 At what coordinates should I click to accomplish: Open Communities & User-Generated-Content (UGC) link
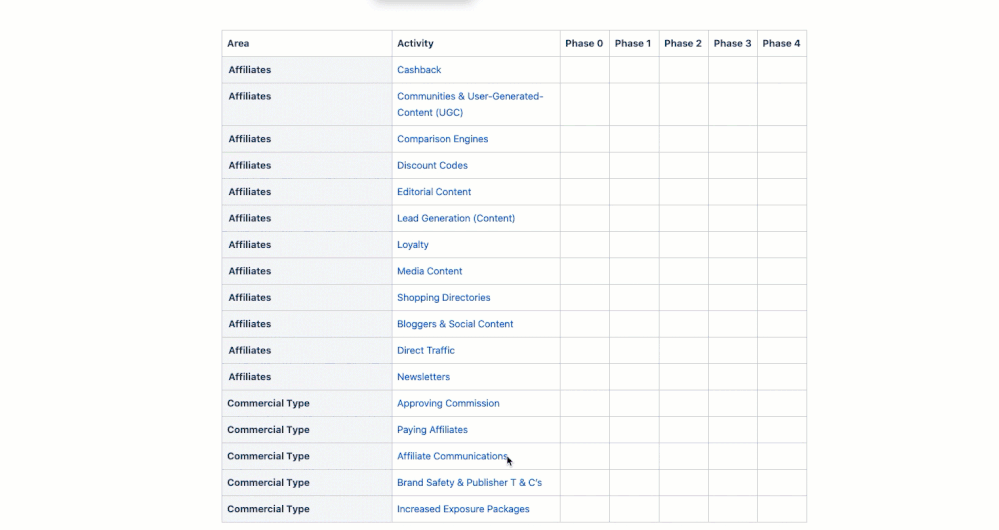470,104
